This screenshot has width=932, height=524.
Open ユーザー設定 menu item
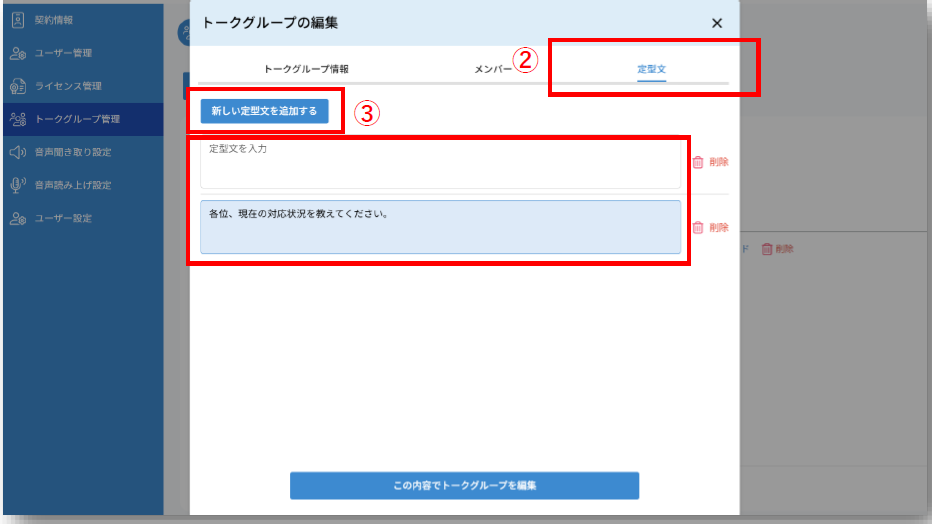[83, 219]
